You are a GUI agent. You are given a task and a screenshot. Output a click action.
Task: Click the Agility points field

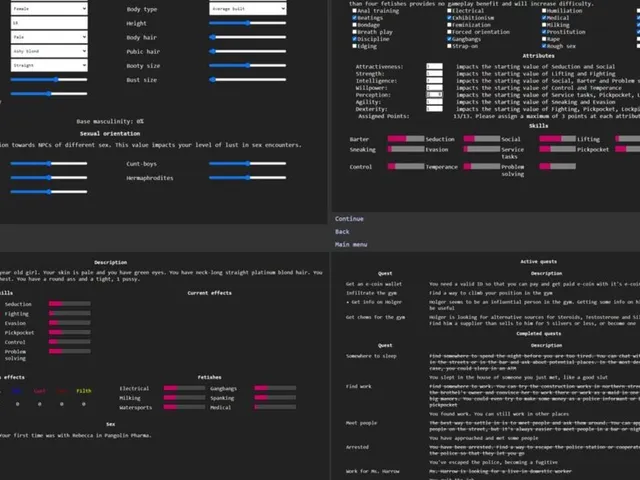[434, 102]
